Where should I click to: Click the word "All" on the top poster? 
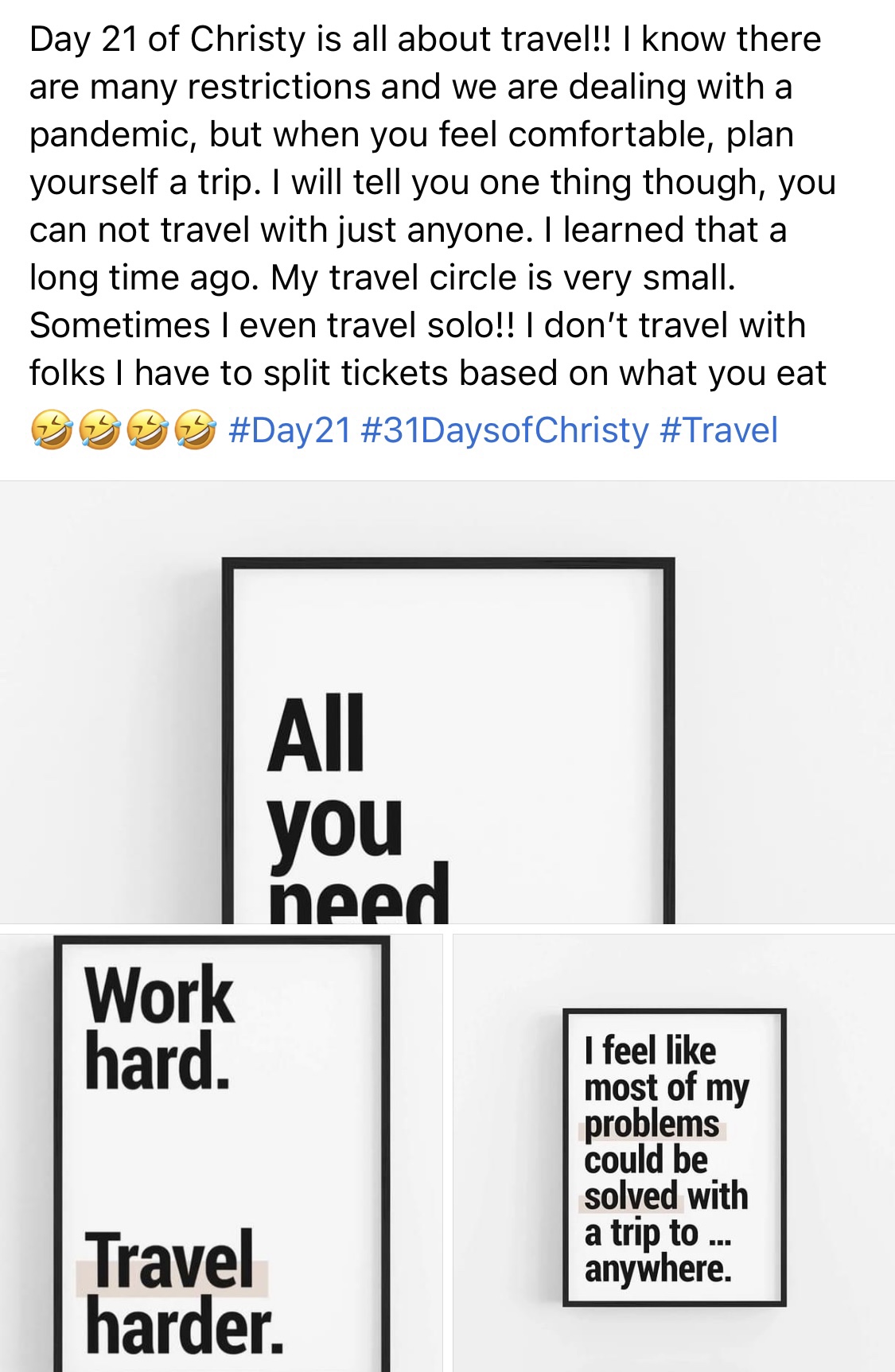click(316, 733)
